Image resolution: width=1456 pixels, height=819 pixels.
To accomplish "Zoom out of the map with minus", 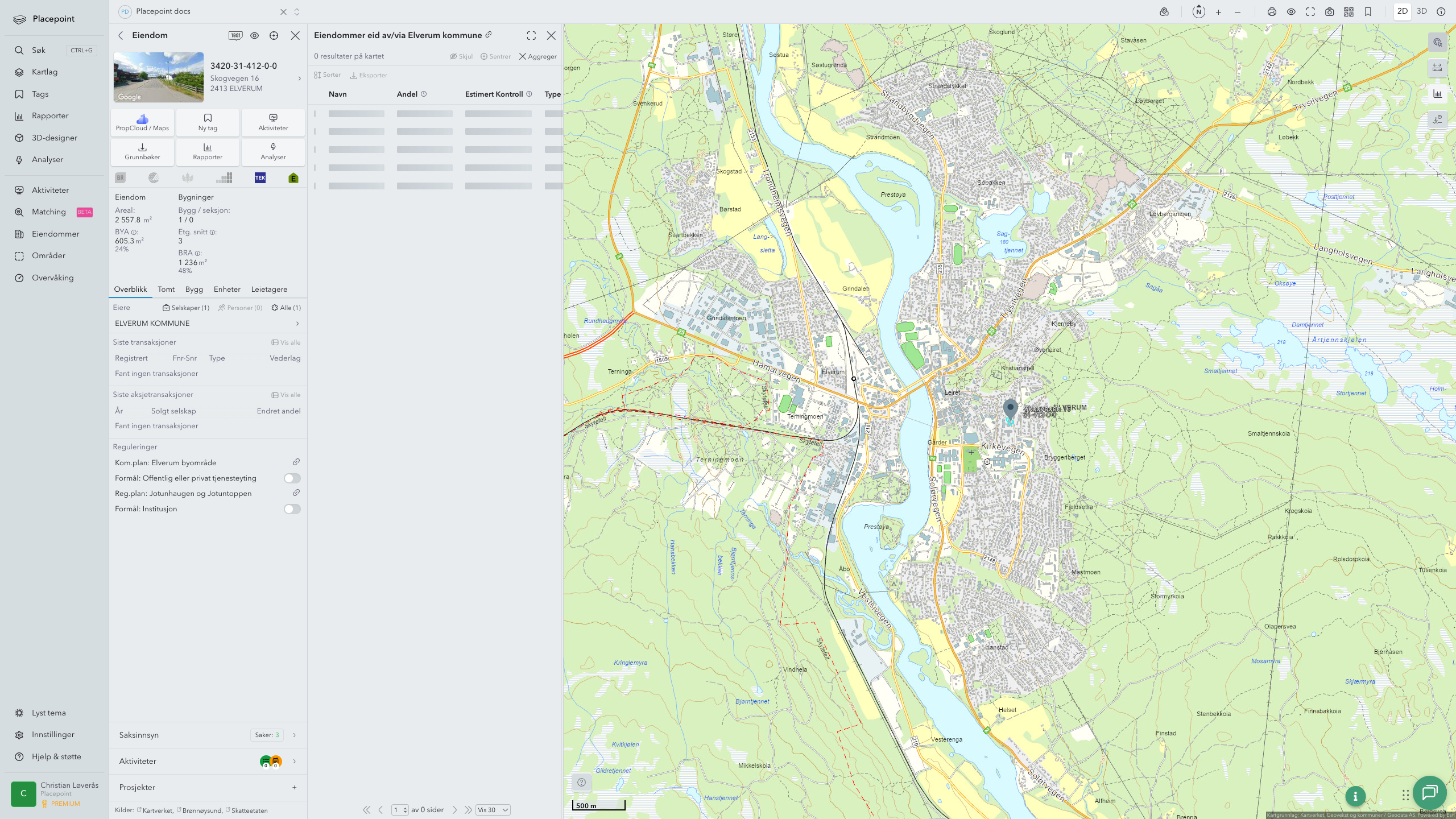I will (x=1238, y=12).
